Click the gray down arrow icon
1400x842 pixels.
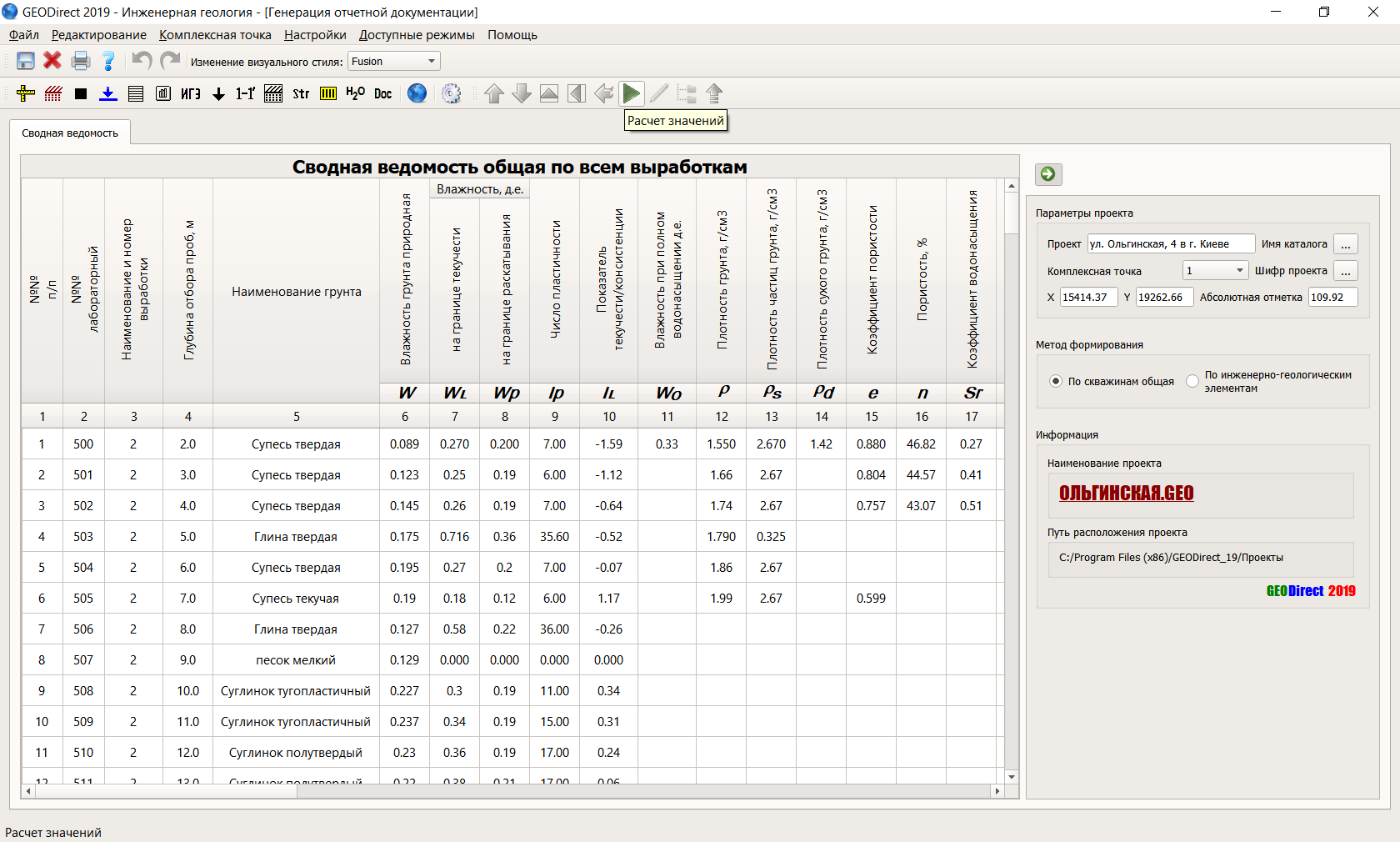coord(522,93)
